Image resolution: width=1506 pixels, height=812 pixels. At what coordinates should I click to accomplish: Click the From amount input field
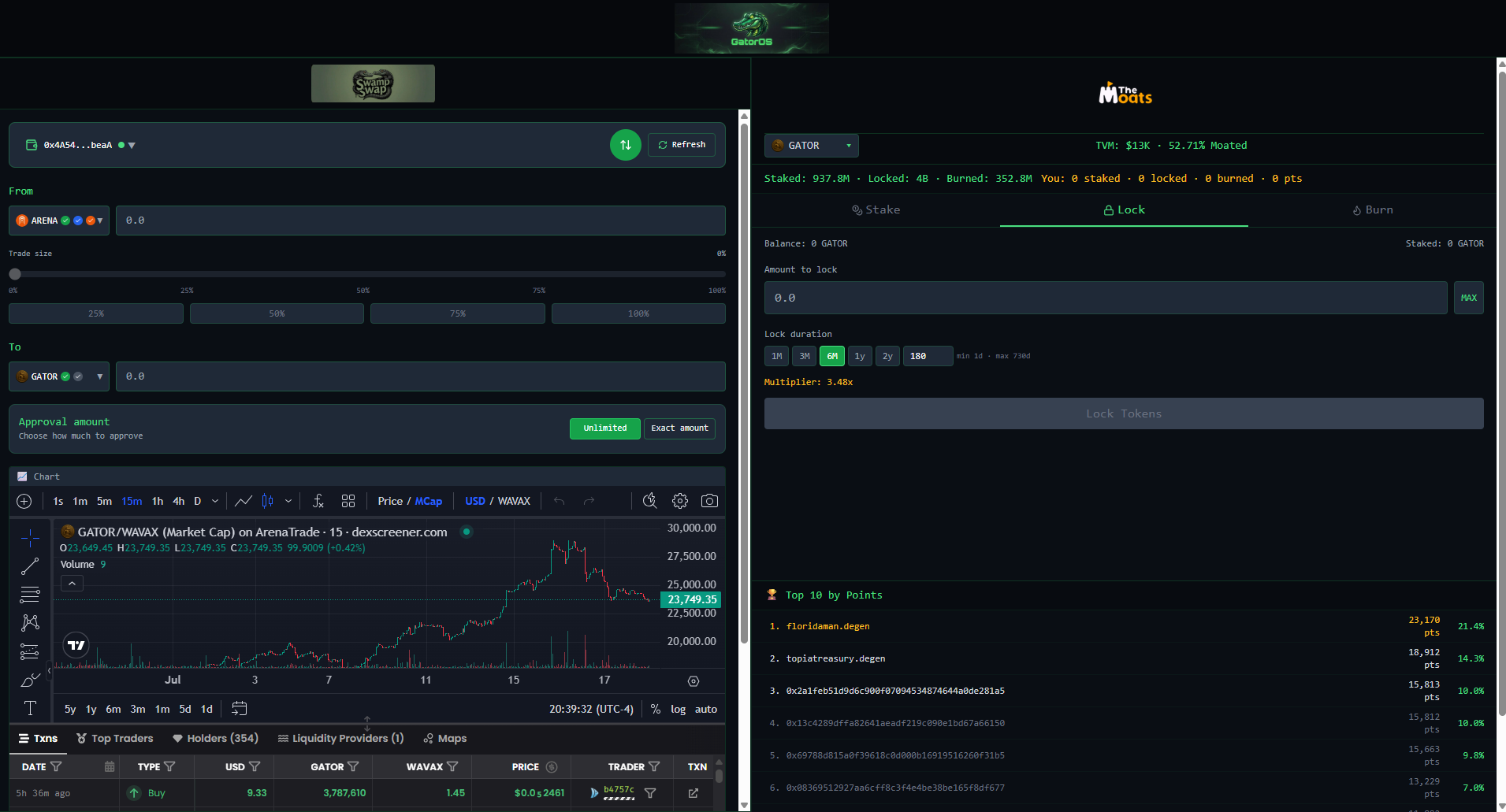421,221
